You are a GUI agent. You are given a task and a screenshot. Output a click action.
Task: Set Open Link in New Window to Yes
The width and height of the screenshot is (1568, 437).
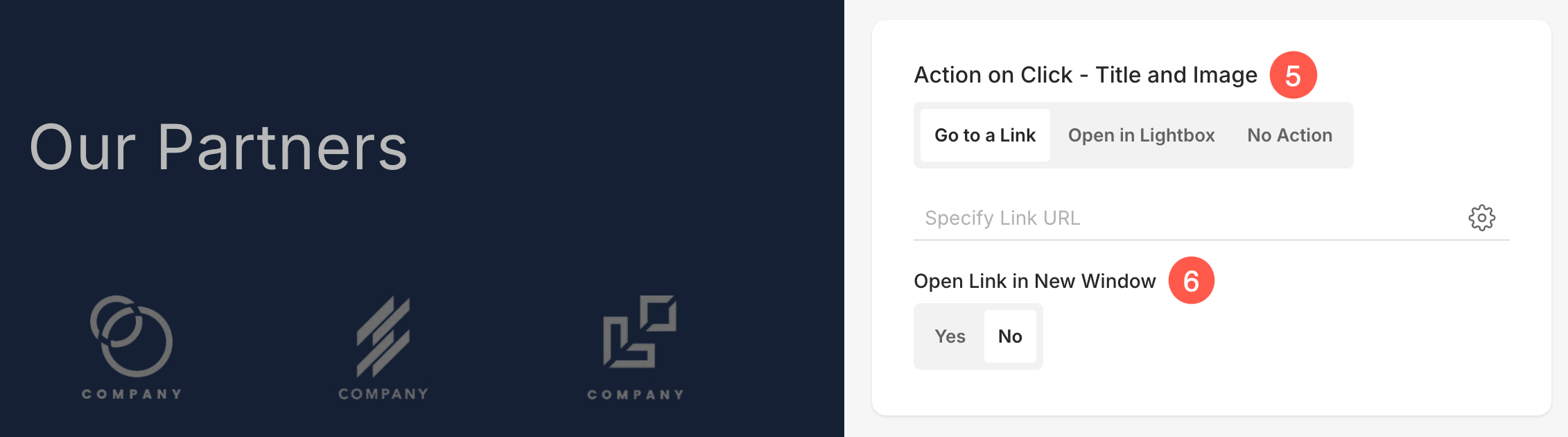click(950, 336)
